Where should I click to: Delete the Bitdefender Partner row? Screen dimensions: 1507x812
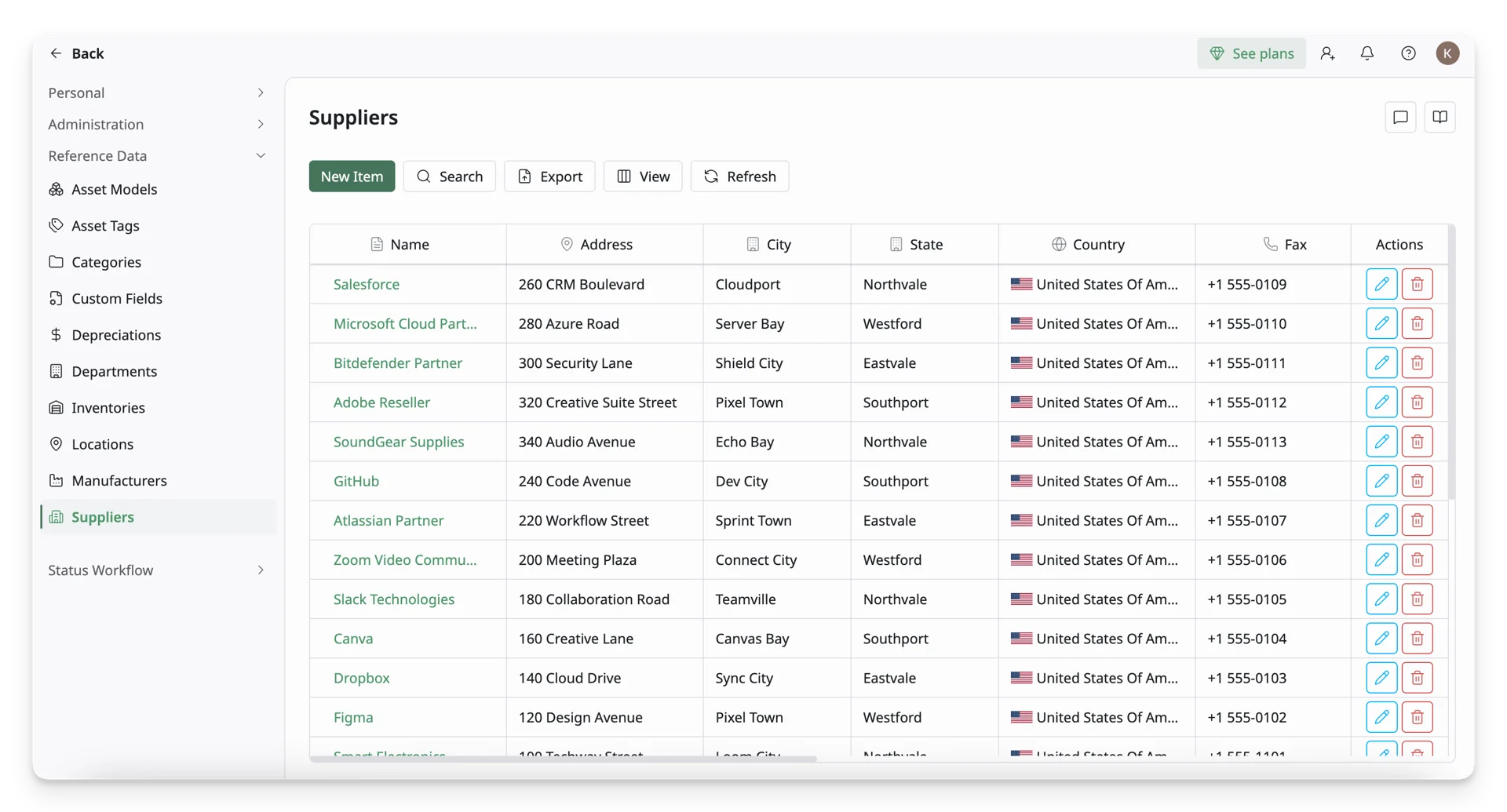click(x=1417, y=362)
